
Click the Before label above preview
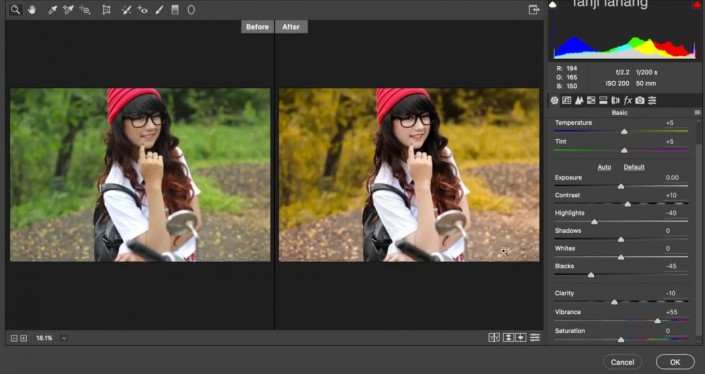click(257, 27)
